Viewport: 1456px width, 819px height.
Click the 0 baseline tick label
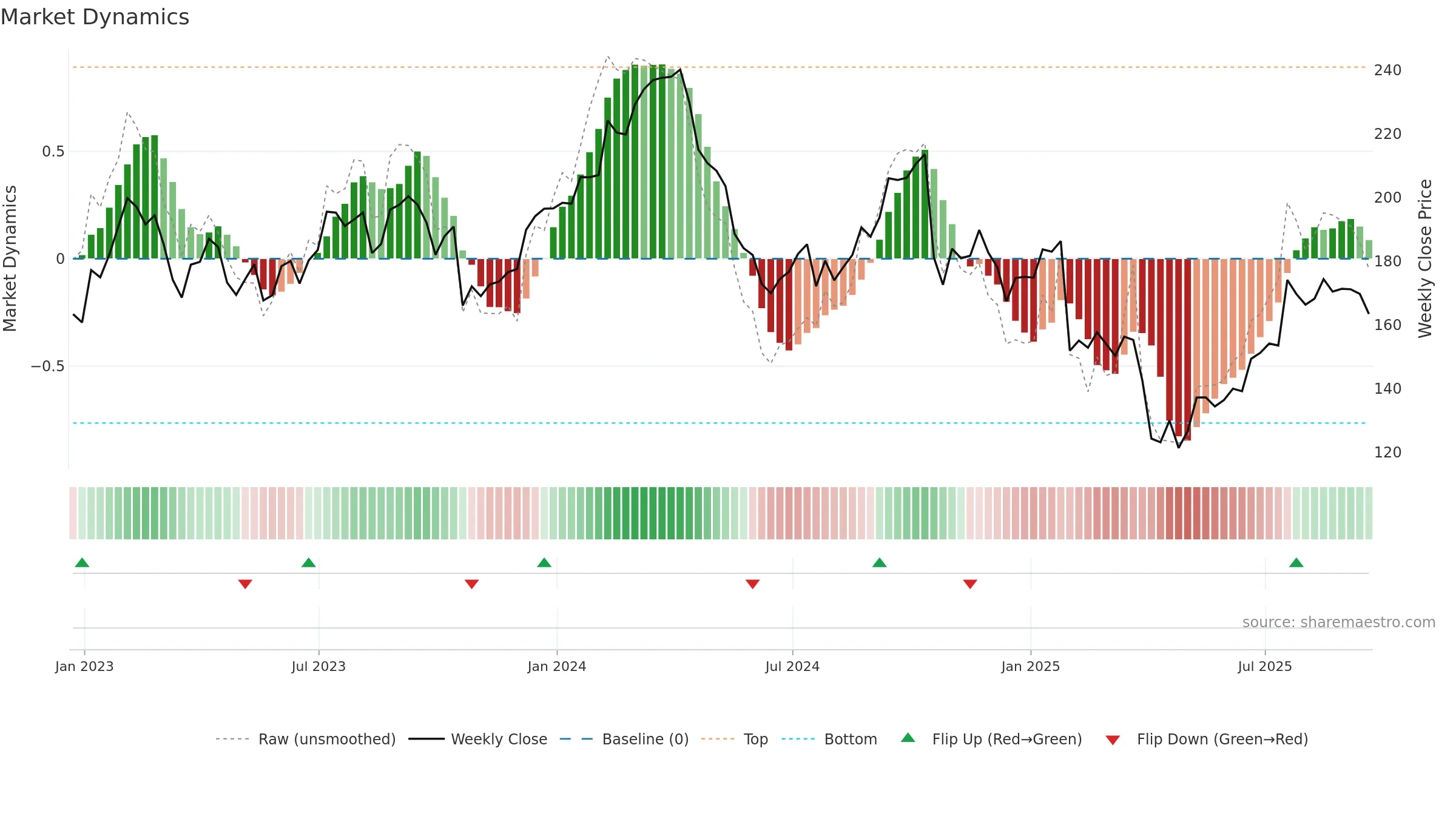60,259
